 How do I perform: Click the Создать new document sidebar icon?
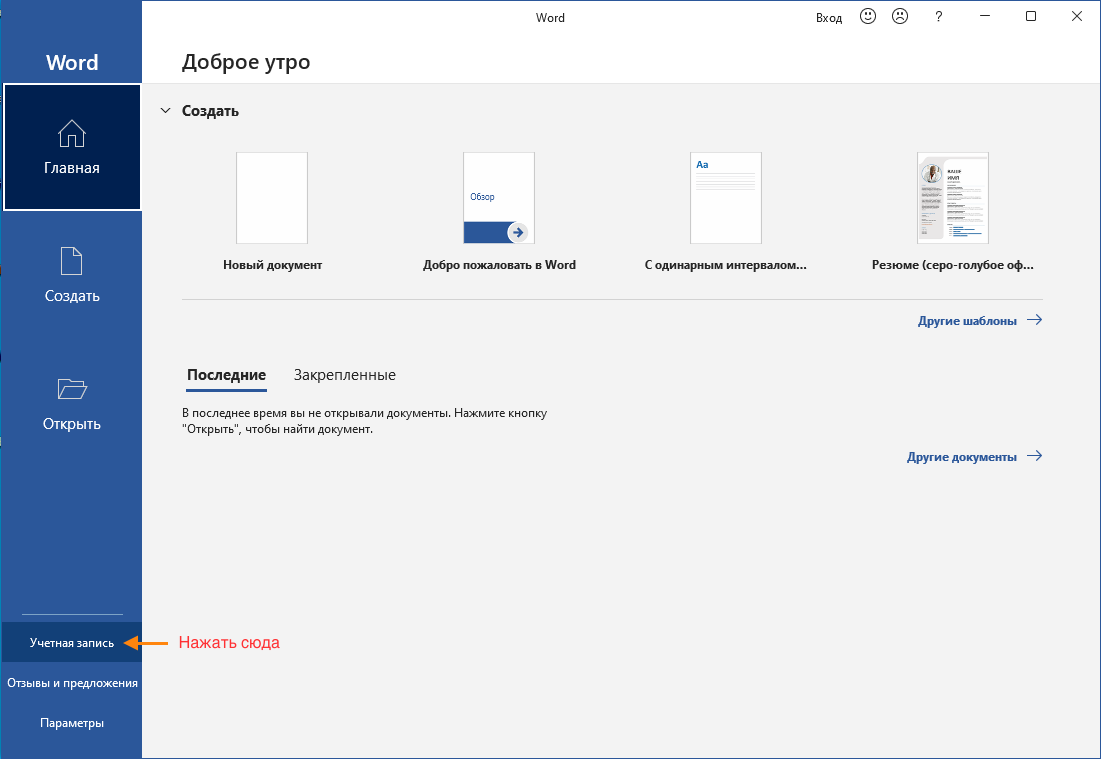[x=72, y=261]
